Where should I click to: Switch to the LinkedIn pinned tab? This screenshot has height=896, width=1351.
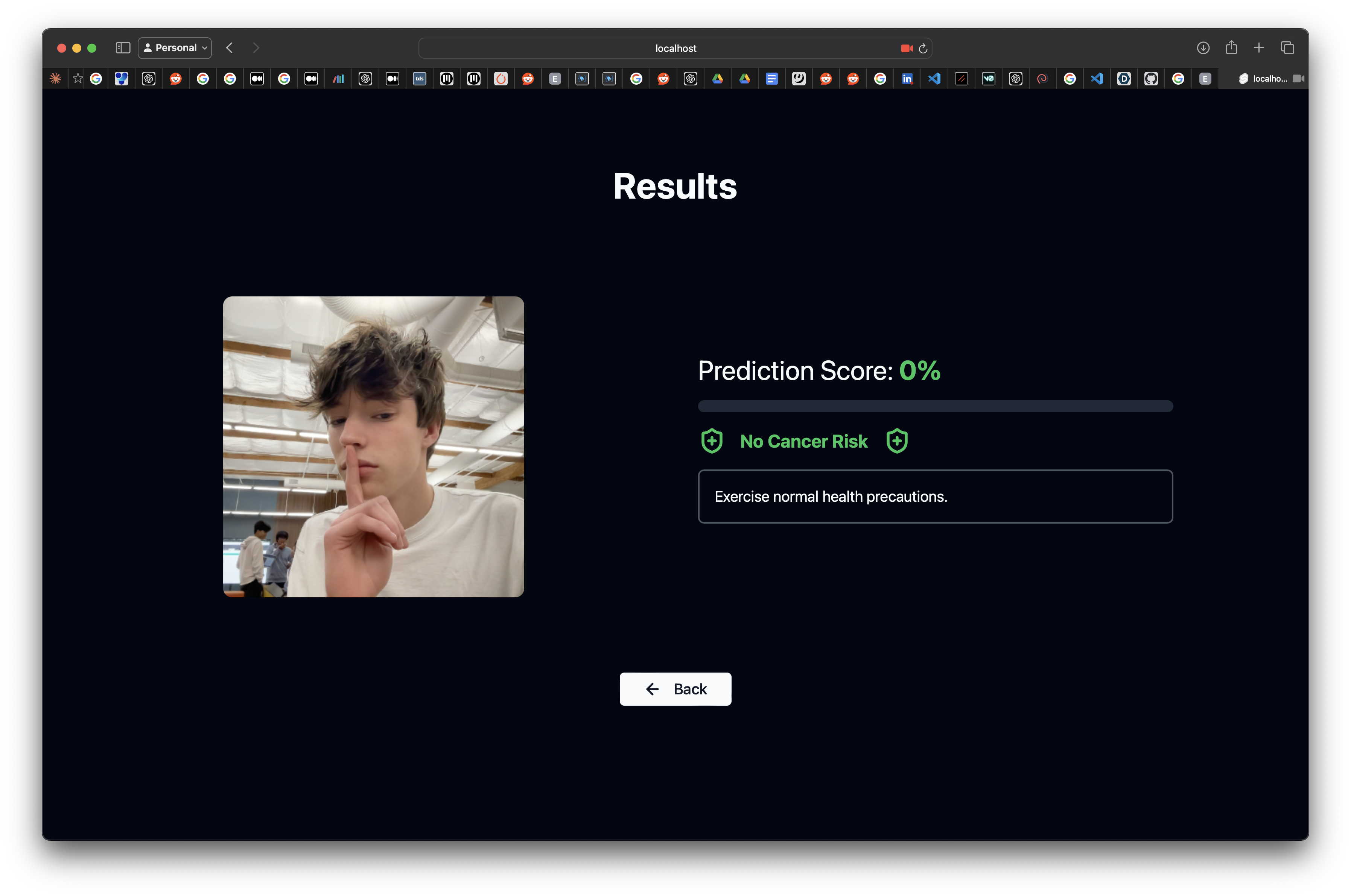tap(907, 79)
